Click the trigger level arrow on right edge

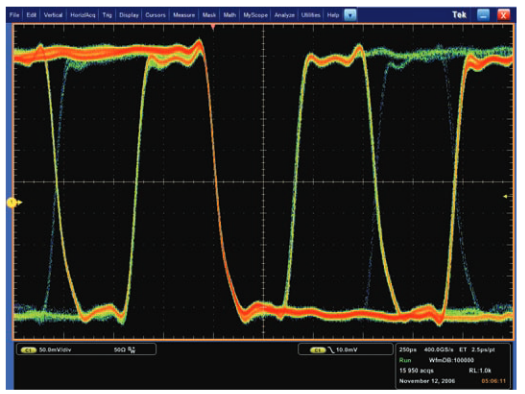point(505,196)
